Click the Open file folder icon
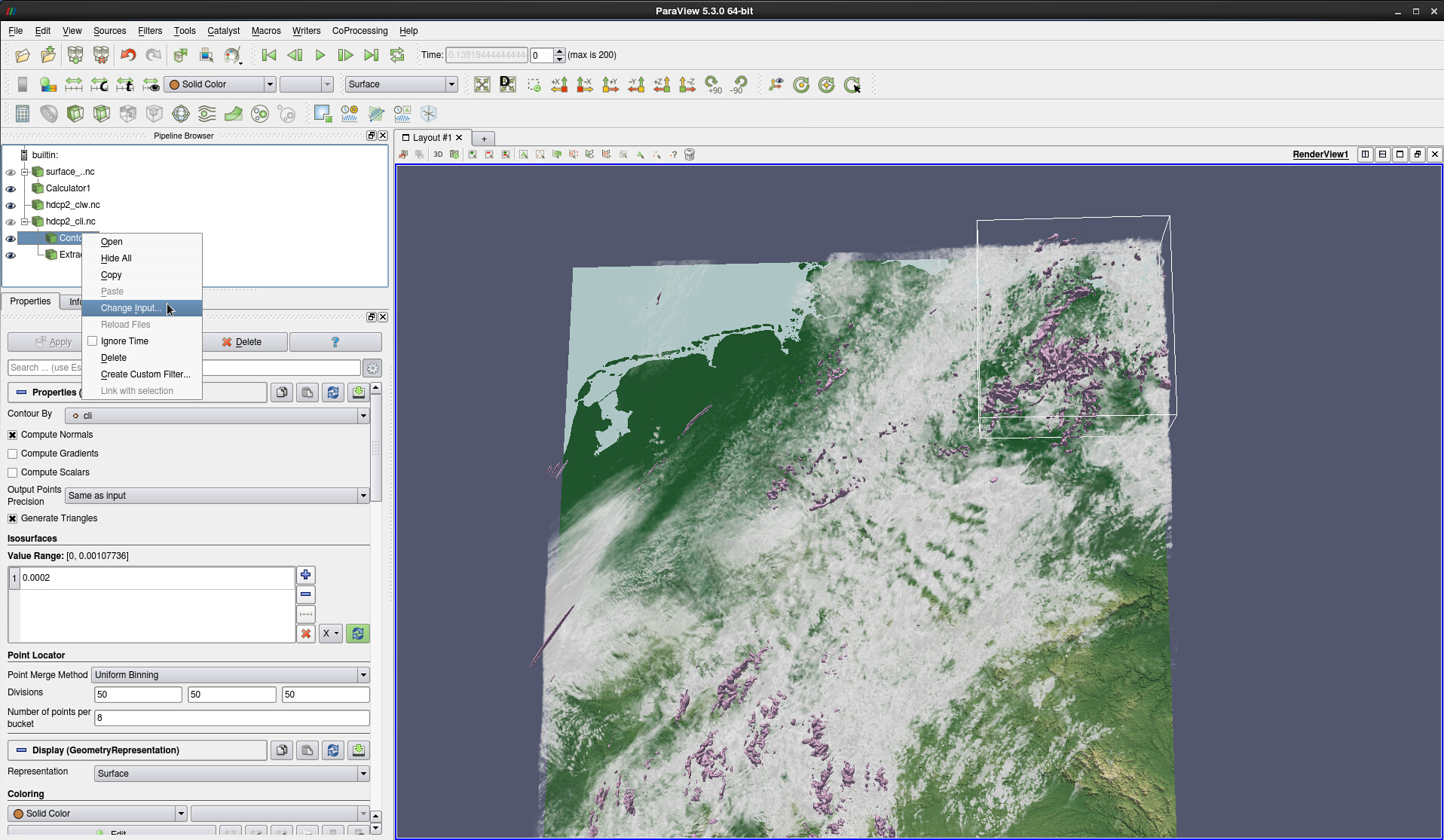1444x840 pixels. coord(23,55)
